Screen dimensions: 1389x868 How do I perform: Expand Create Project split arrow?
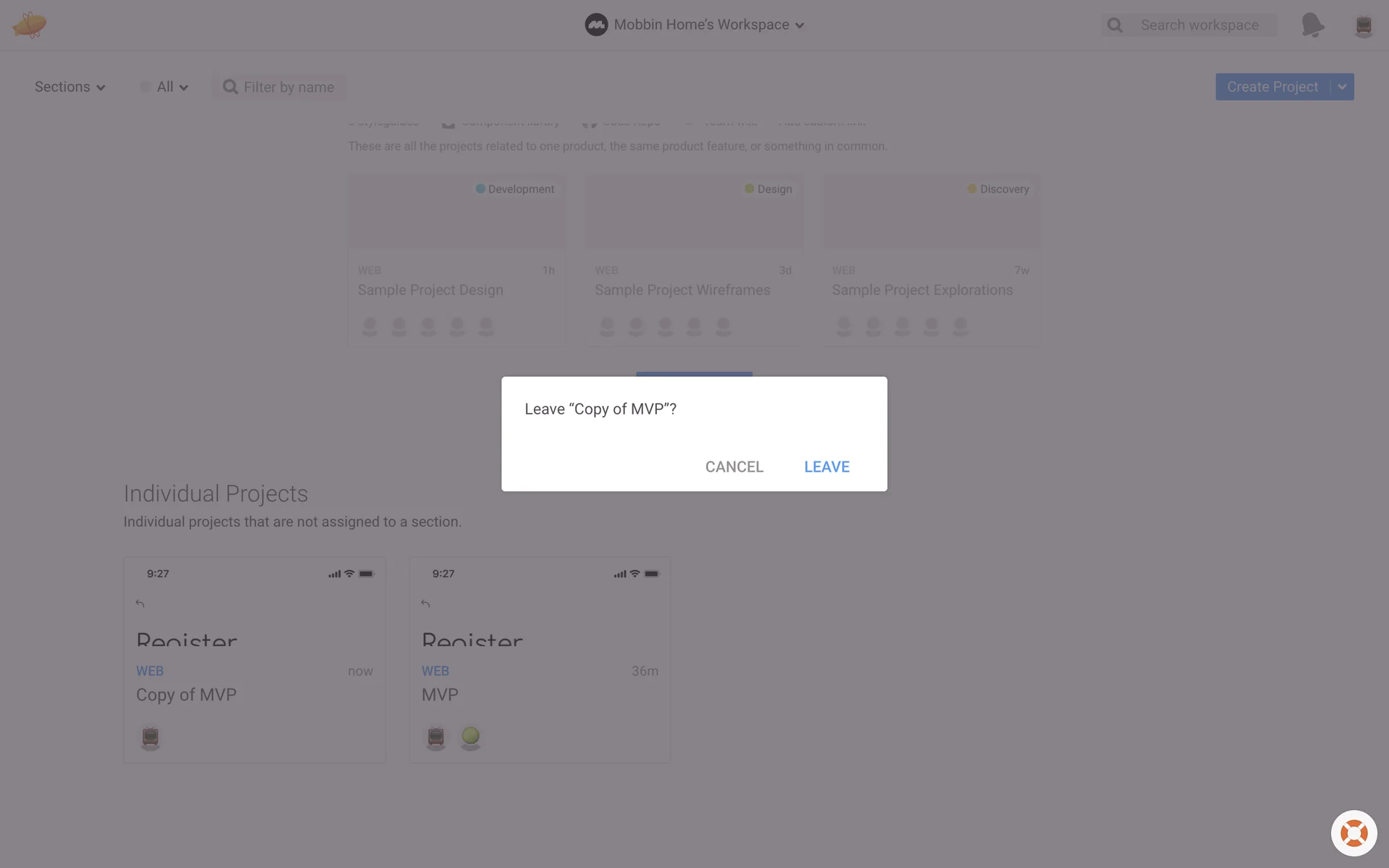tap(1342, 87)
